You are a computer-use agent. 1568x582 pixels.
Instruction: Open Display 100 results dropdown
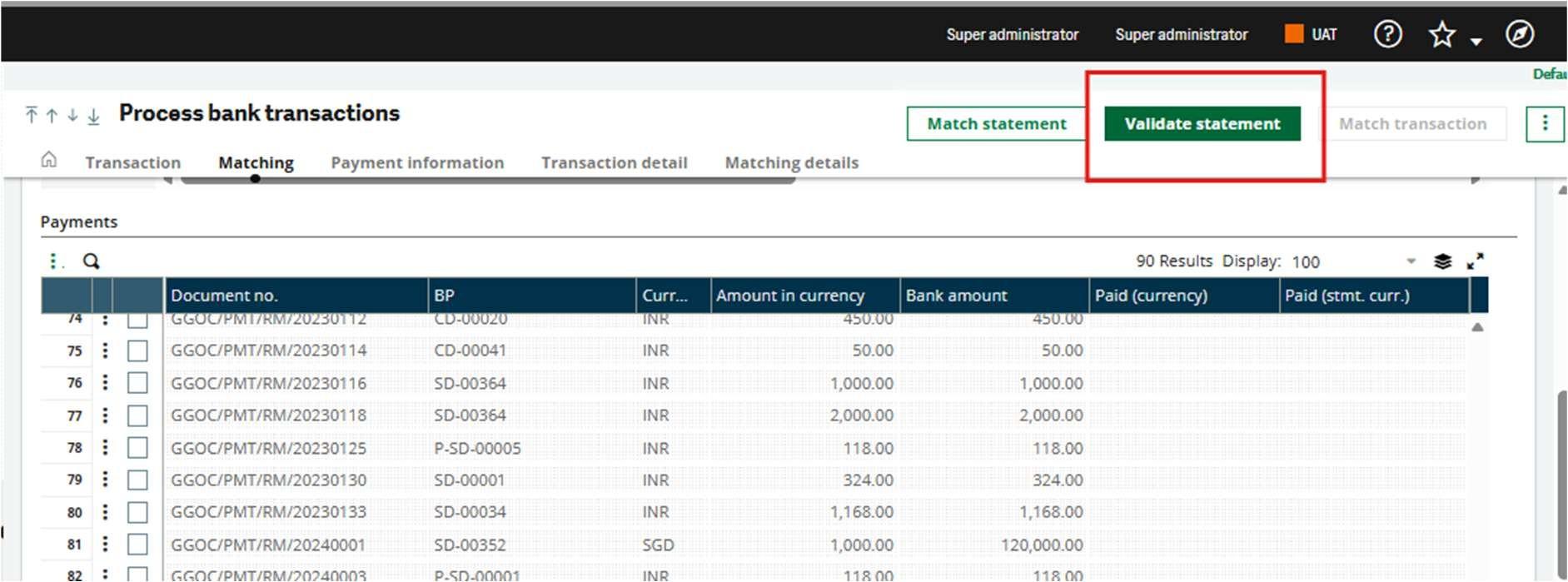point(1411,261)
